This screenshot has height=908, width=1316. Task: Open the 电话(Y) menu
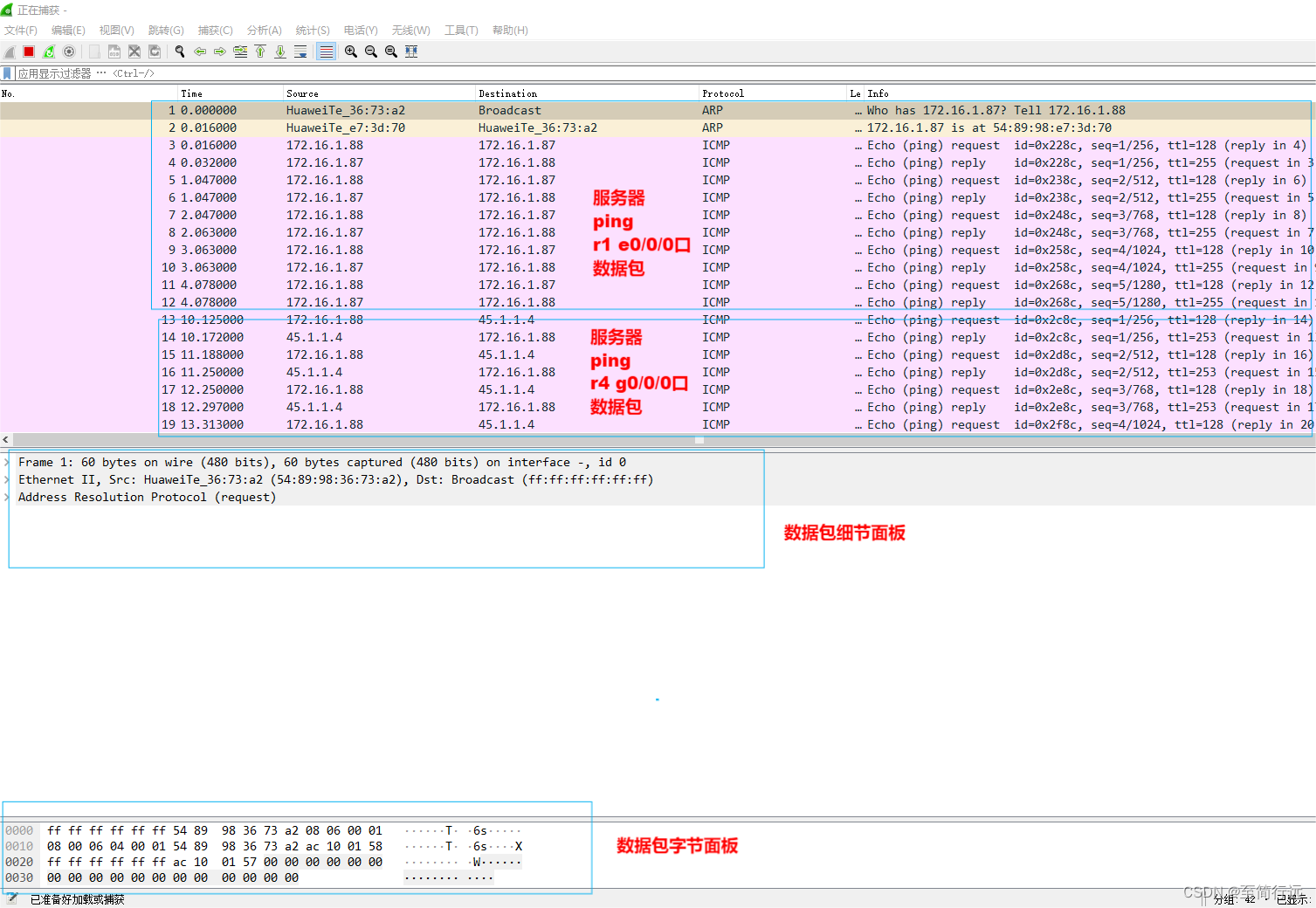pyautogui.click(x=361, y=30)
